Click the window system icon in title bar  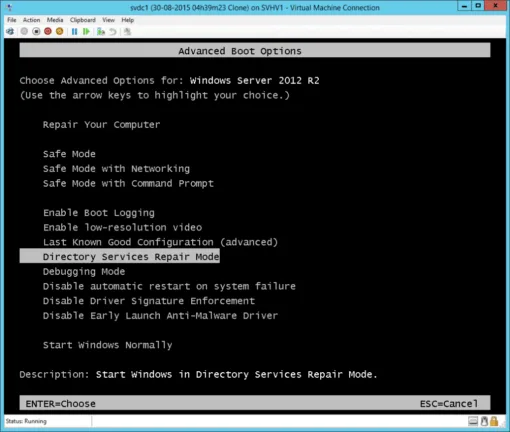point(9,7)
